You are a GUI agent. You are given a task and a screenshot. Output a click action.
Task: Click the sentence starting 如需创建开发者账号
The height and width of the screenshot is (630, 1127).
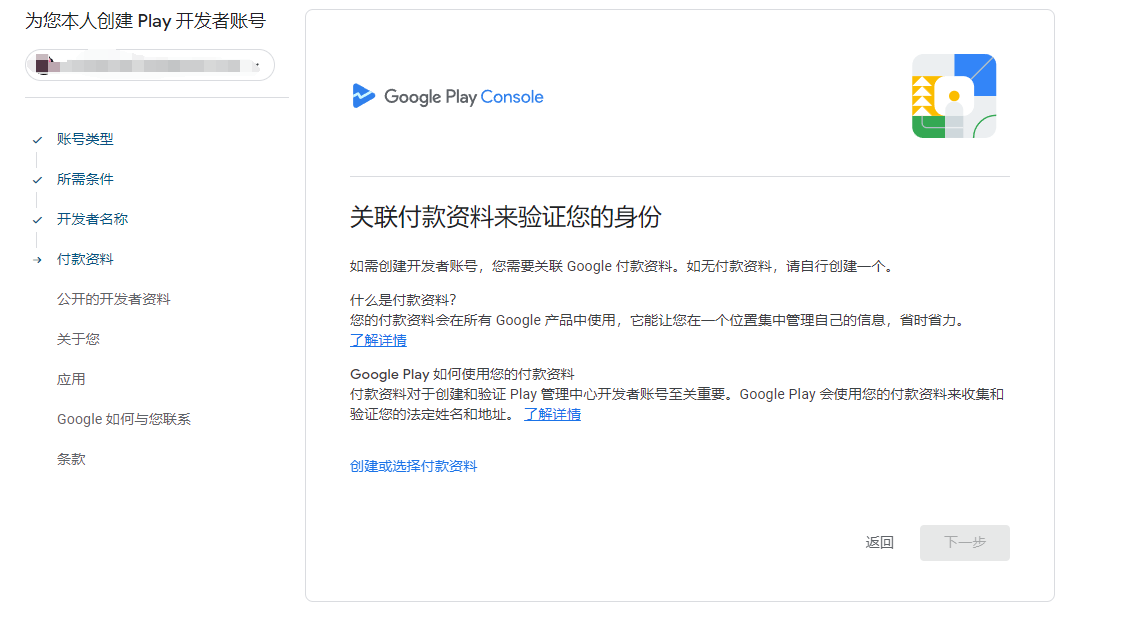pos(623,267)
